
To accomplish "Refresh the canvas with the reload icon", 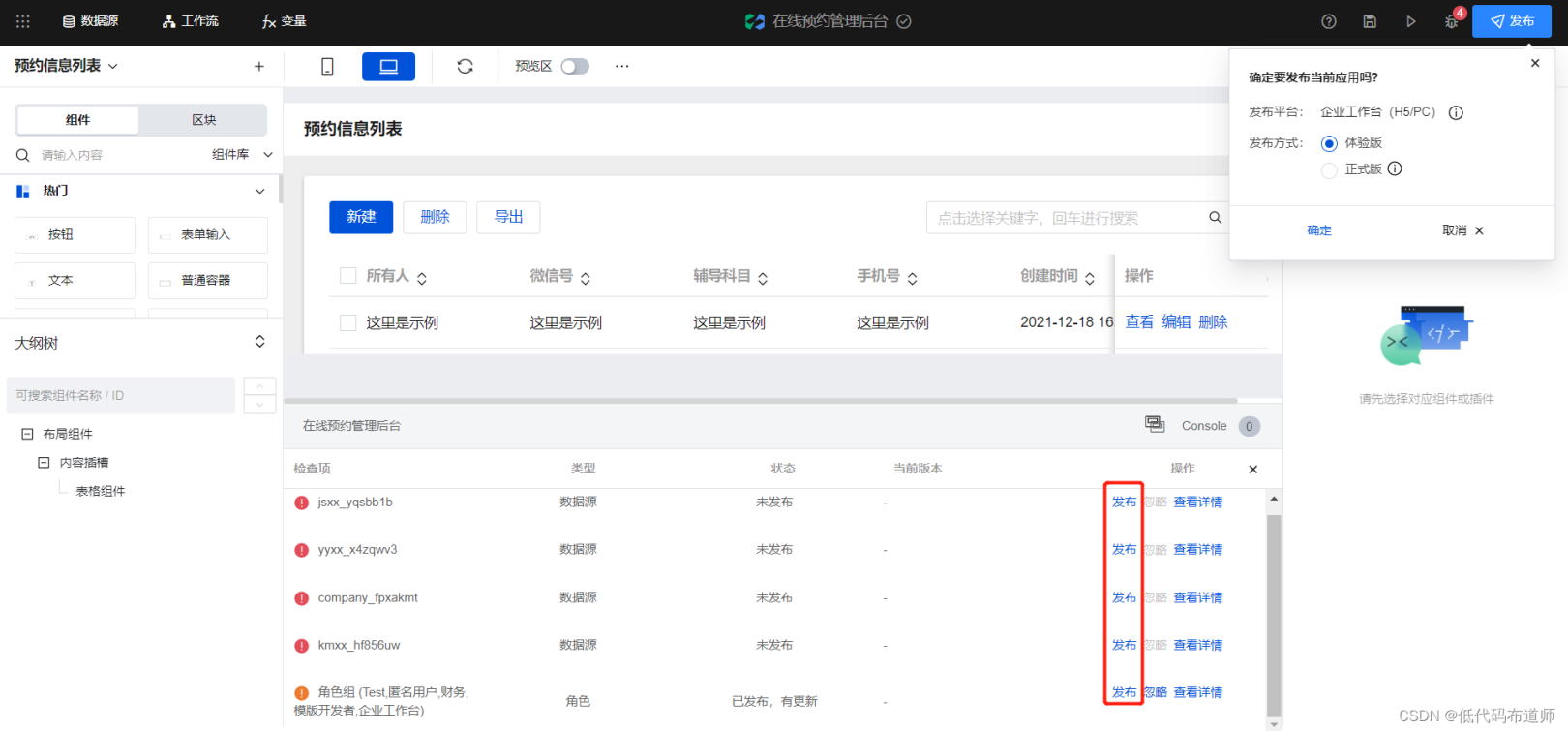I will pyautogui.click(x=466, y=66).
